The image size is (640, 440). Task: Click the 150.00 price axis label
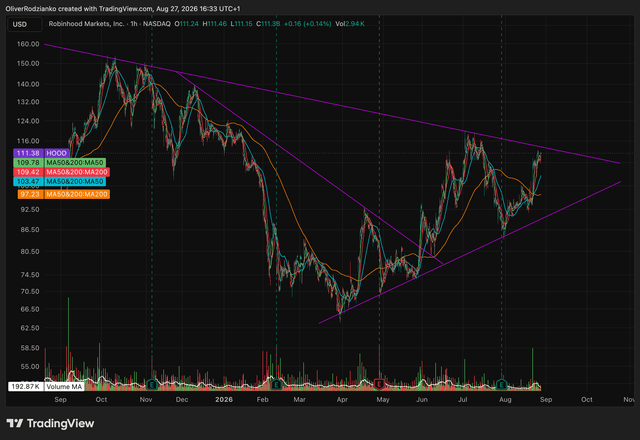[x=28, y=64]
